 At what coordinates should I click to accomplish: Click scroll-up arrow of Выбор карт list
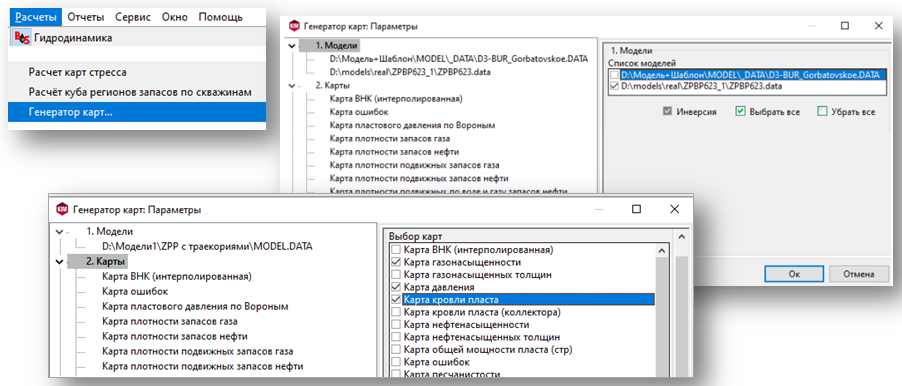[x=662, y=251]
